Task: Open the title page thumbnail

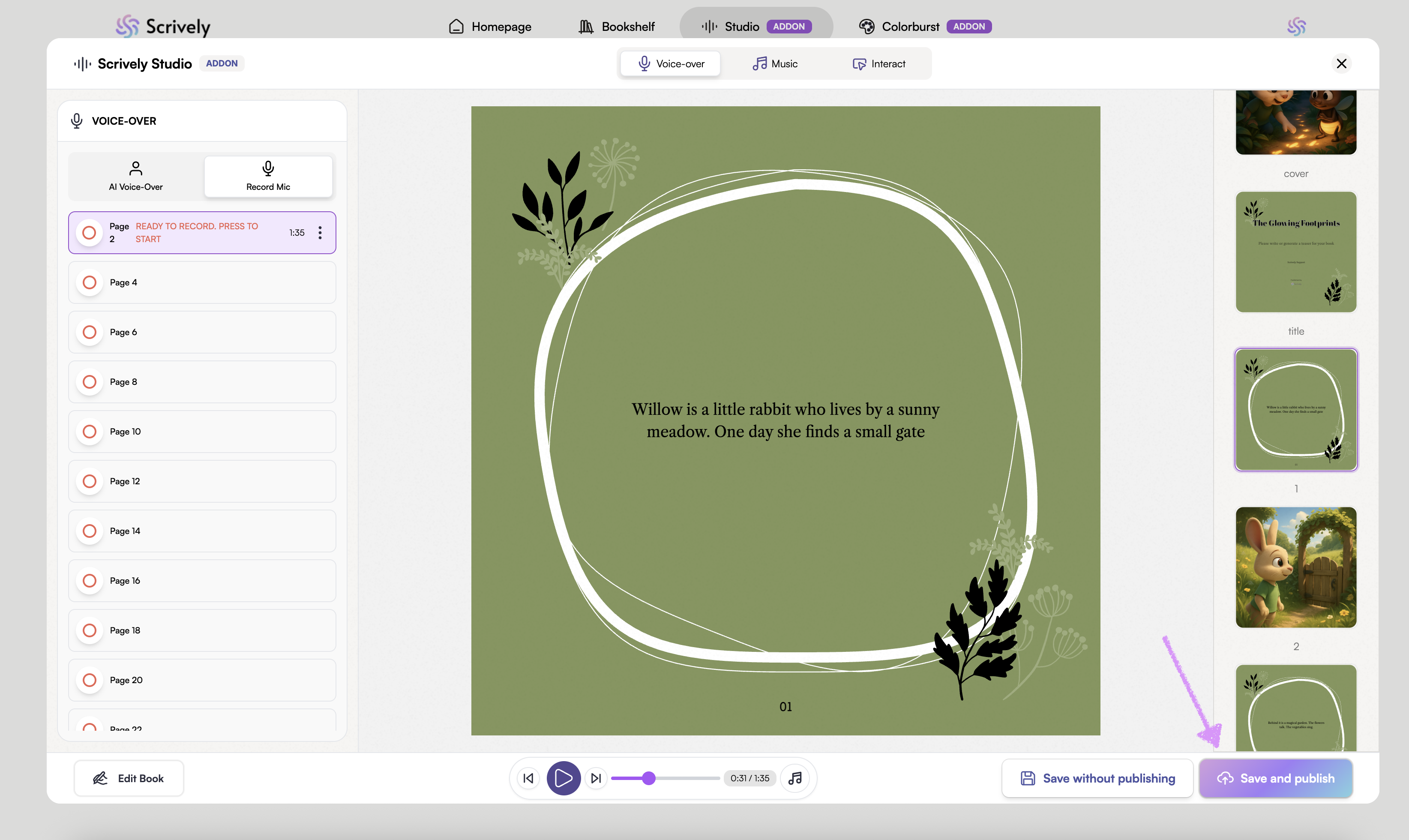Action: pyautogui.click(x=1296, y=252)
